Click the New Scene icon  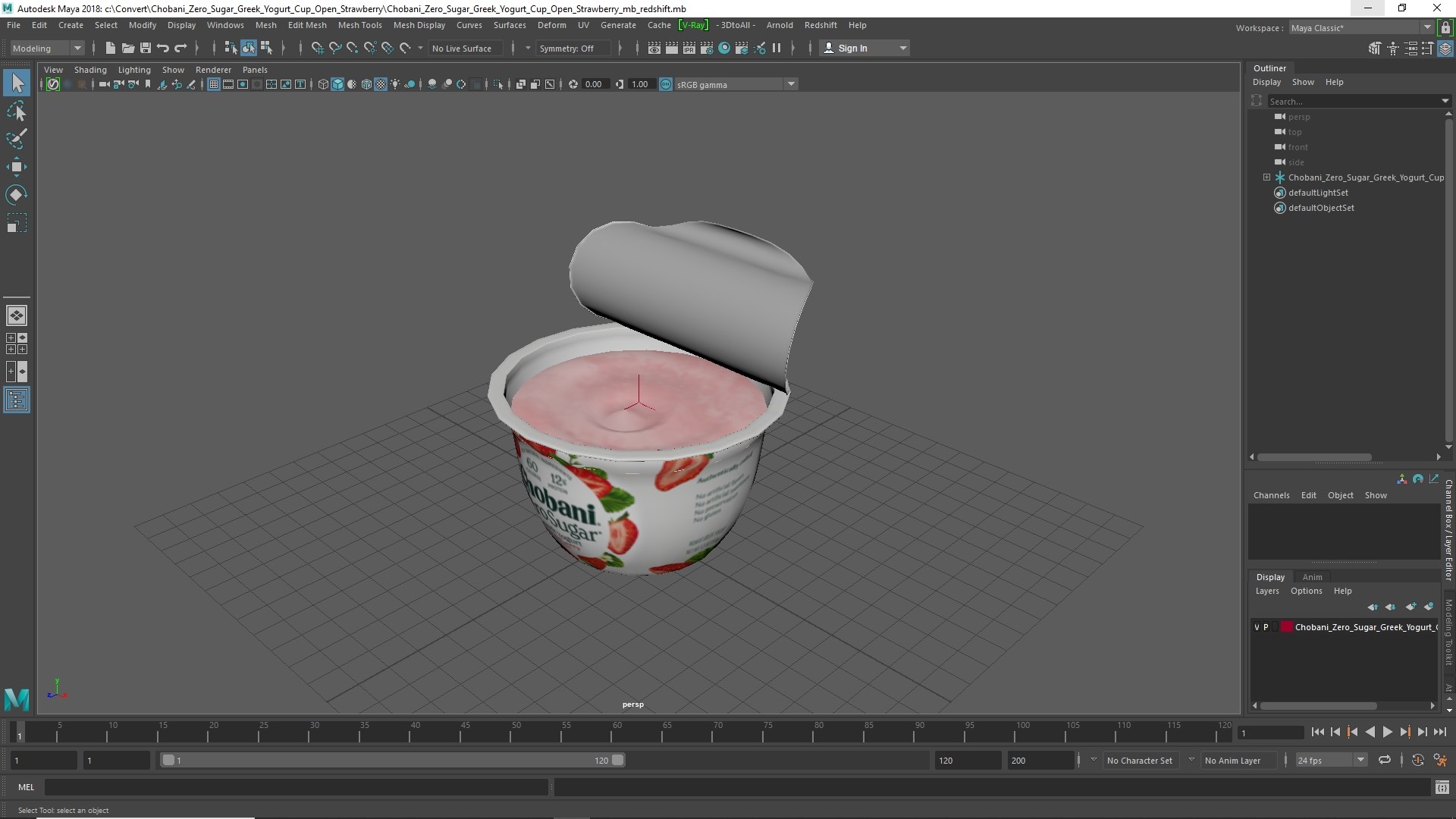(x=111, y=48)
